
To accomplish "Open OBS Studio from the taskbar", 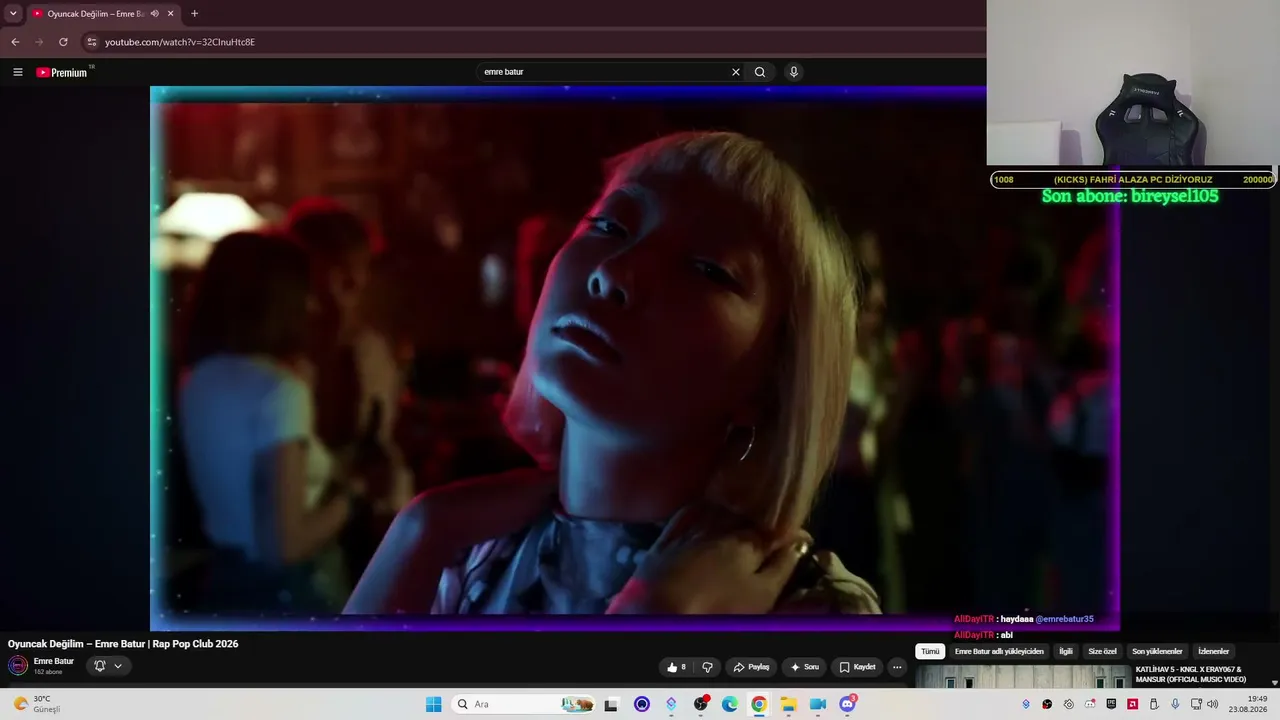I will pos(701,704).
